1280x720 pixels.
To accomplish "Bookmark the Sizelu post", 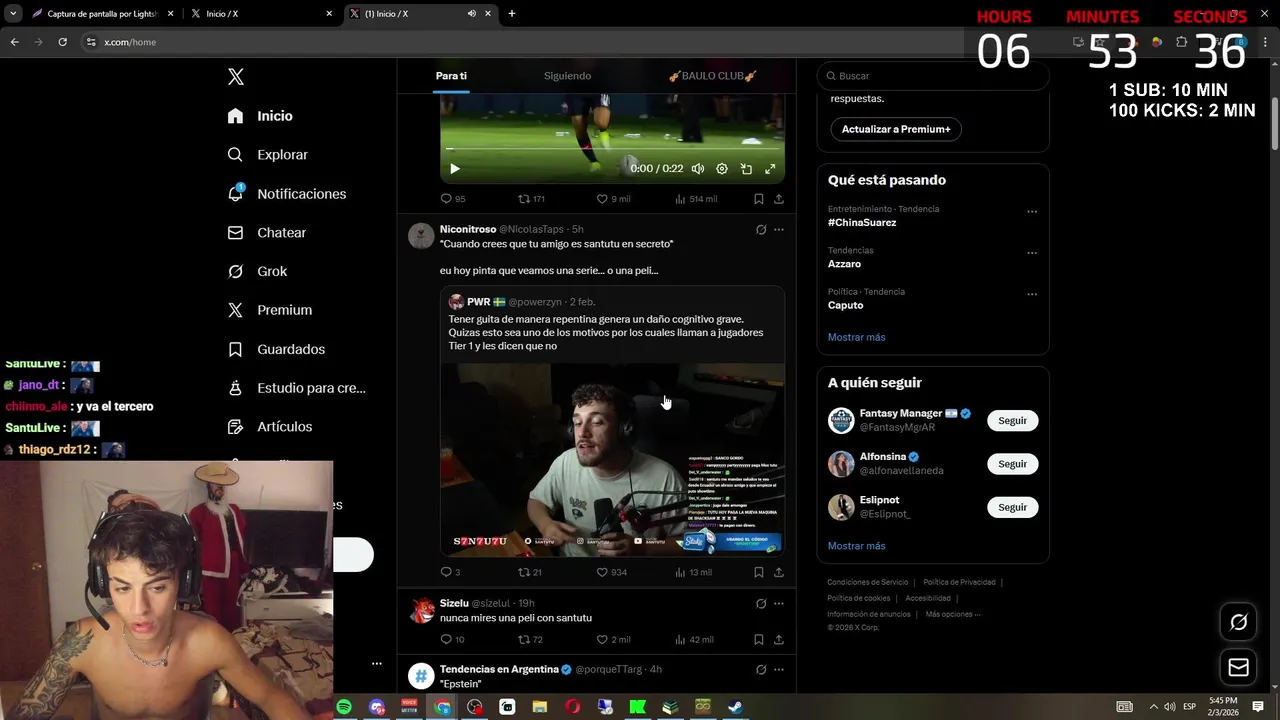I will [x=759, y=640].
